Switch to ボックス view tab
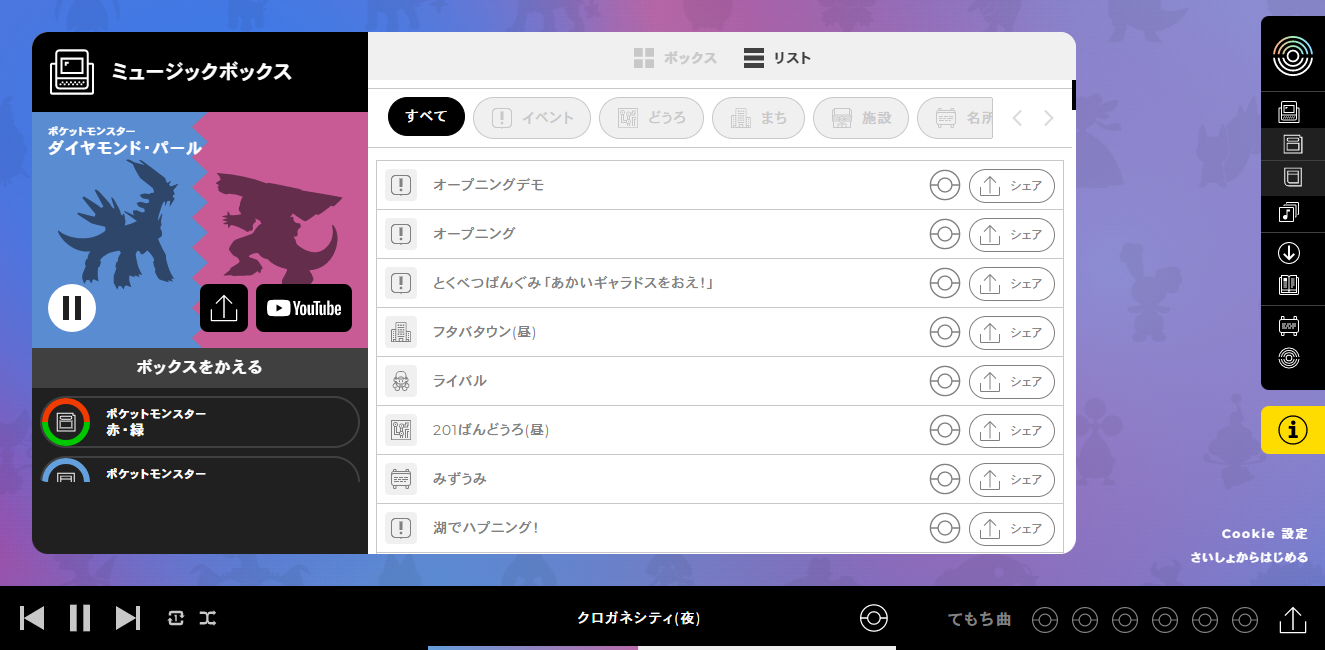The width and height of the screenshot is (1325, 650). pos(676,58)
